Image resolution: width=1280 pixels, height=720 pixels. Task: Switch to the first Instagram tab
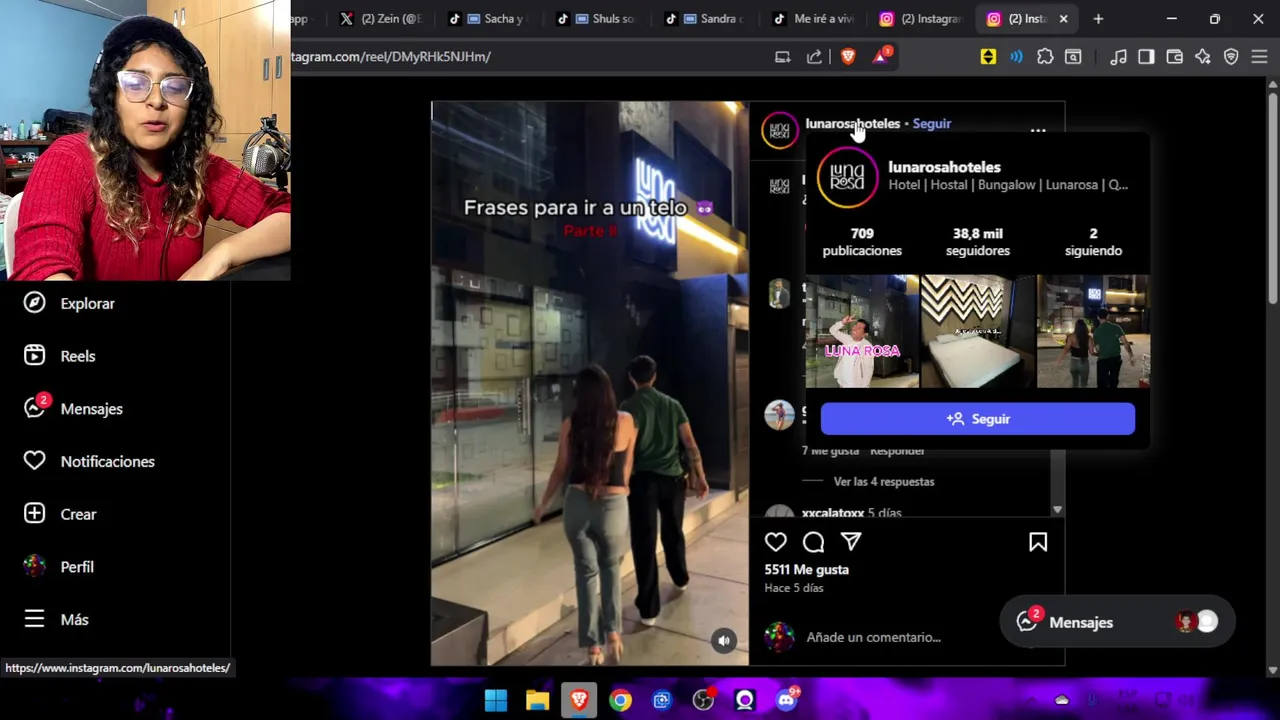pos(921,19)
